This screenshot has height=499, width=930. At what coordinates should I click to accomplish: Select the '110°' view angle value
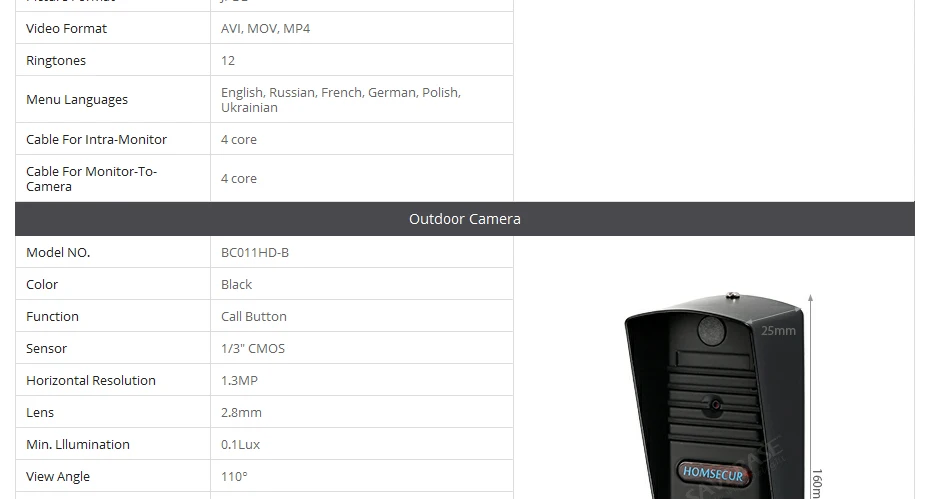tap(234, 477)
